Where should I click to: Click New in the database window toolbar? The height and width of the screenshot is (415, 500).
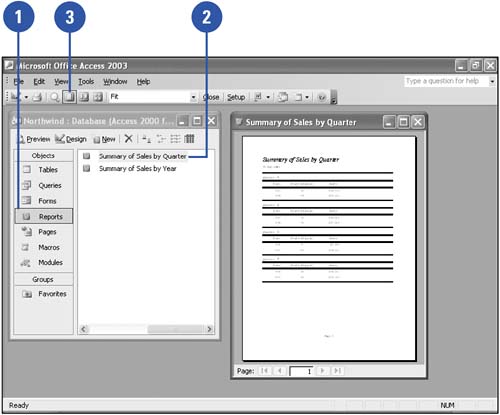coord(105,139)
